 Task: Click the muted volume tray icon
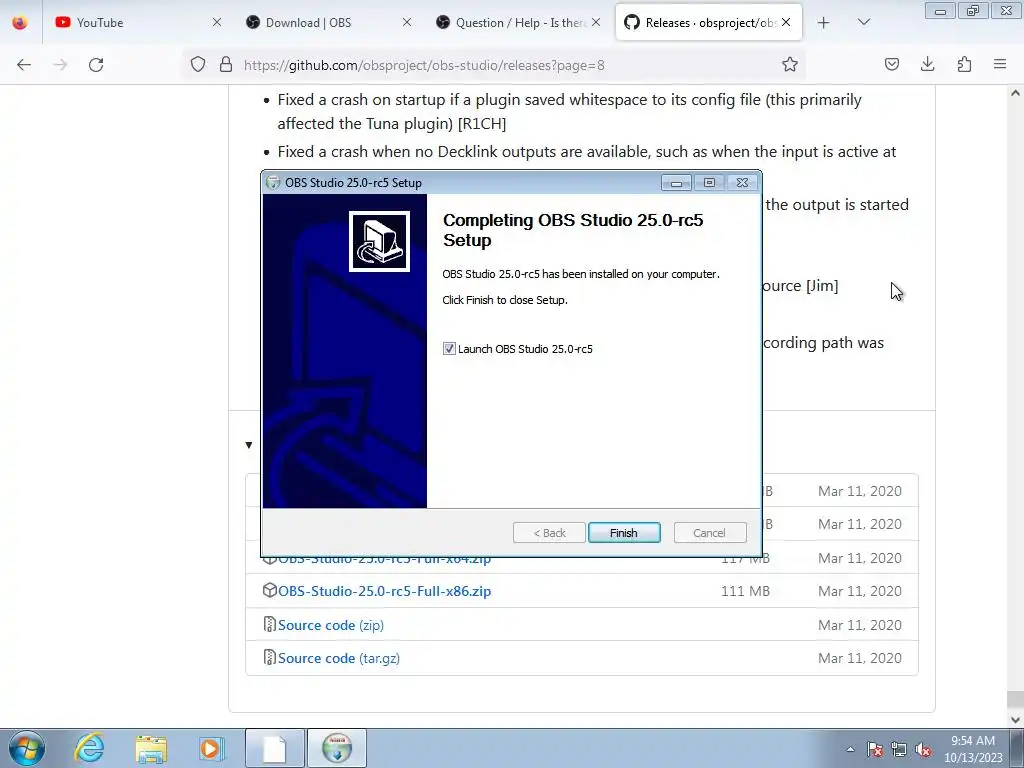(x=923, y=749)
